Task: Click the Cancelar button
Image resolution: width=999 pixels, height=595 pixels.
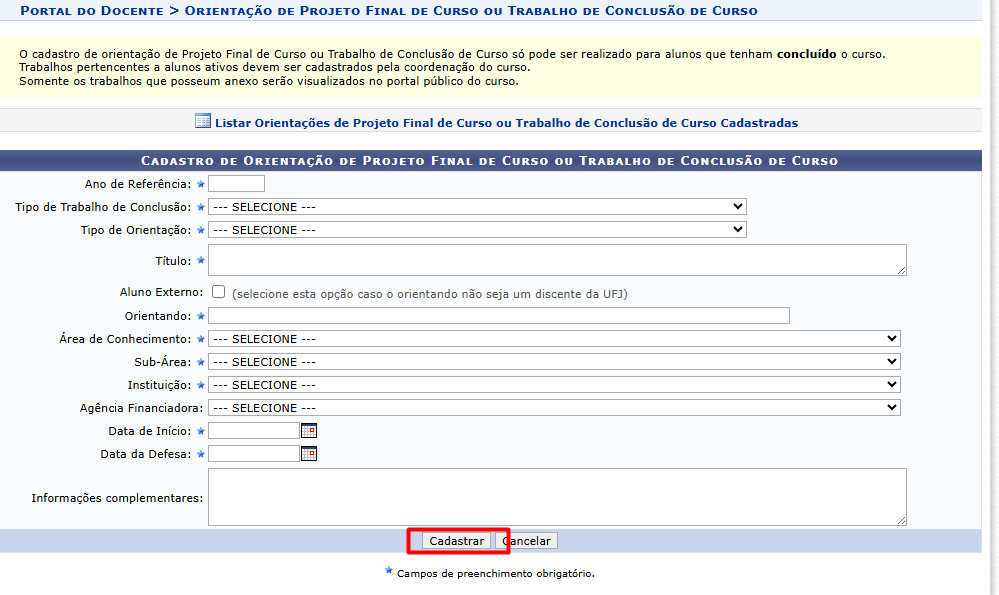Action: point(526,541)
